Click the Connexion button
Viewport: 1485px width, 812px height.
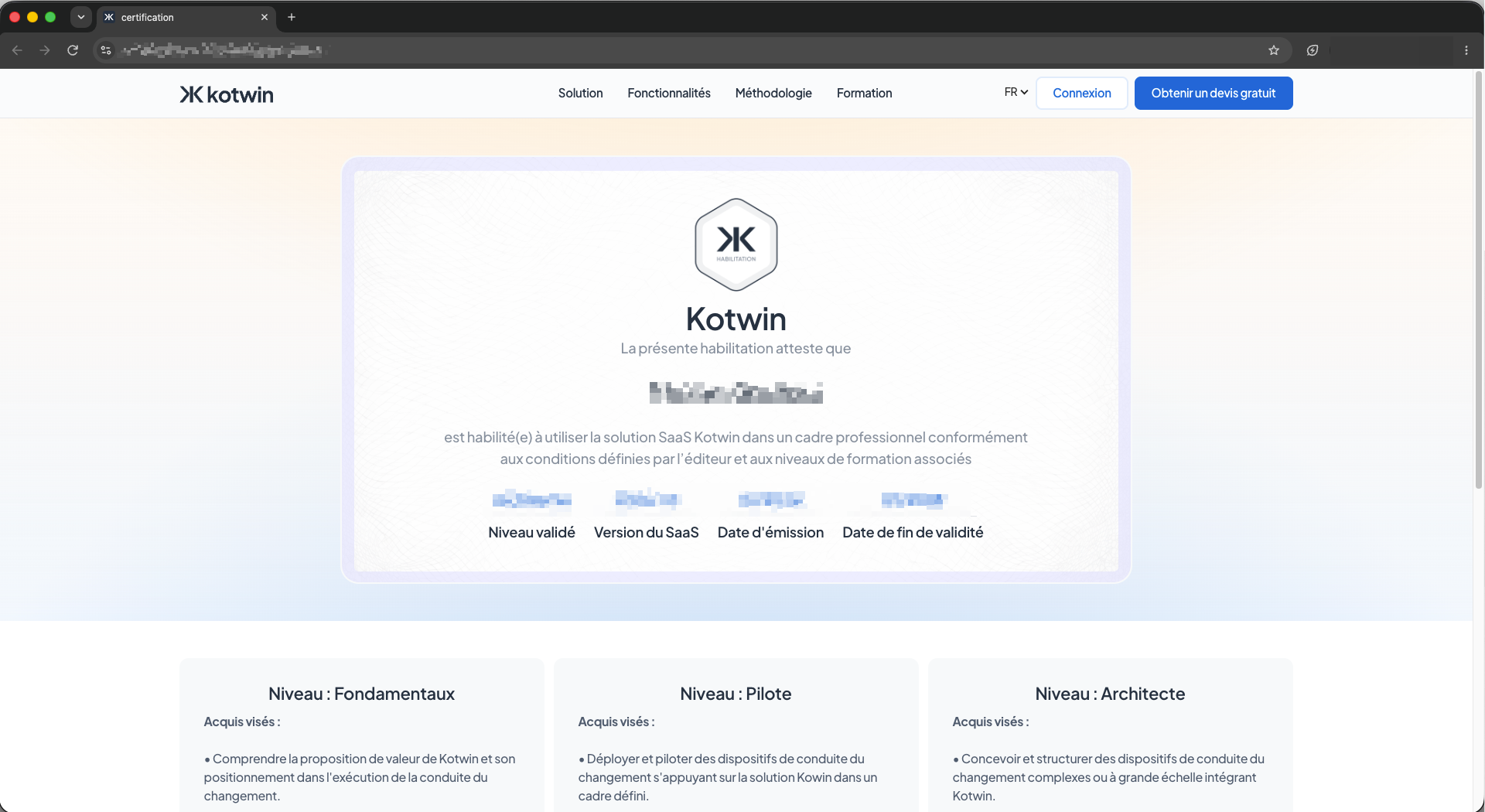click(x=1082, y=93)
